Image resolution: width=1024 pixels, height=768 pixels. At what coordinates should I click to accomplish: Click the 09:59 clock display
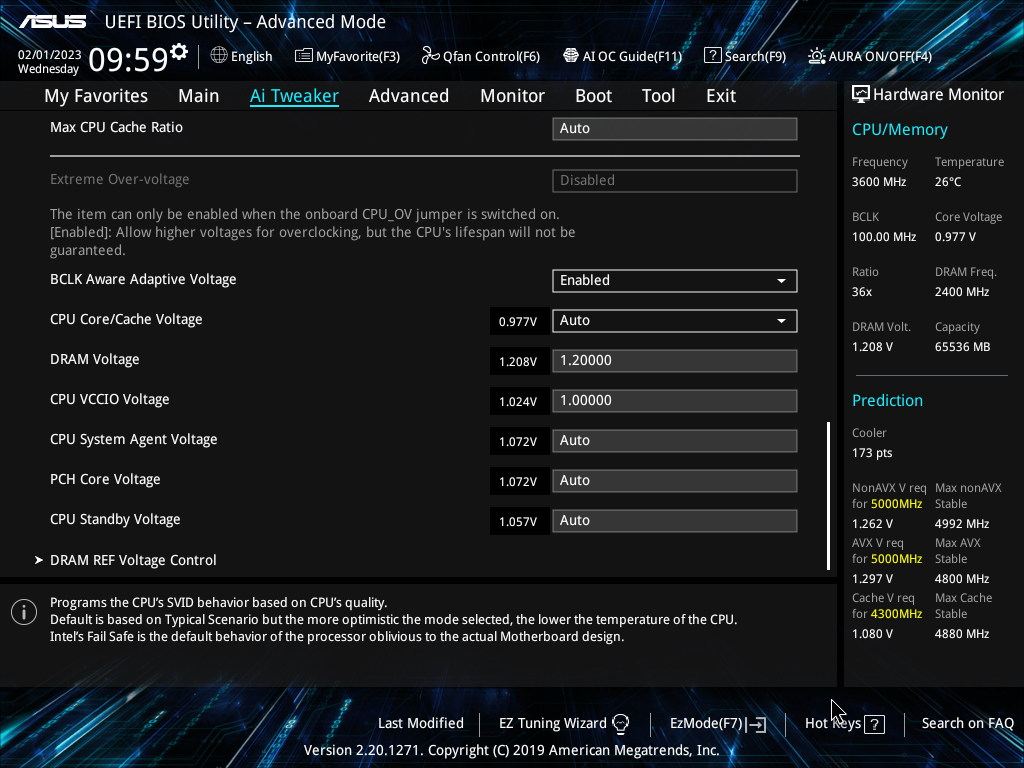coord(128,59)
